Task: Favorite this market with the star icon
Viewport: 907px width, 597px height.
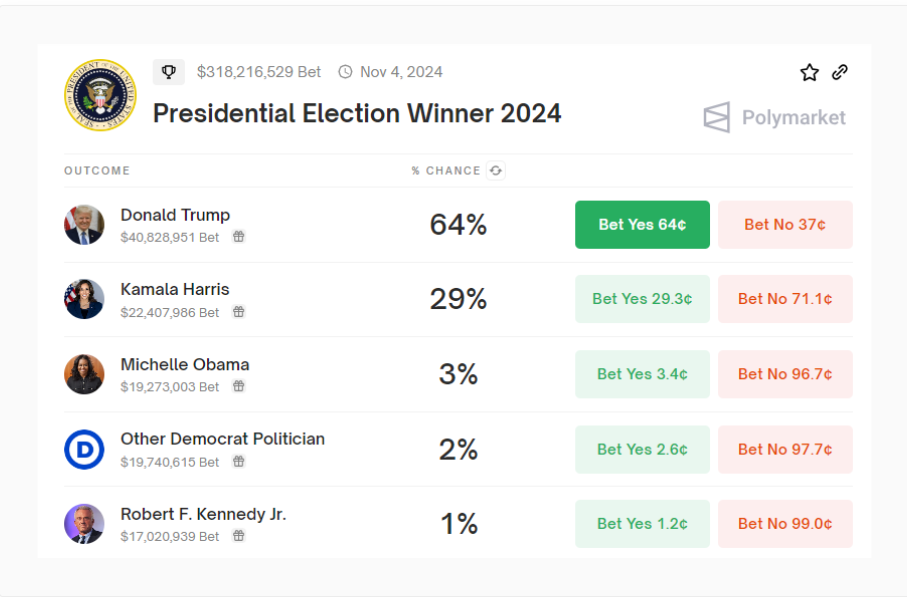Action: pyautogui.click(x=809, y=72)
